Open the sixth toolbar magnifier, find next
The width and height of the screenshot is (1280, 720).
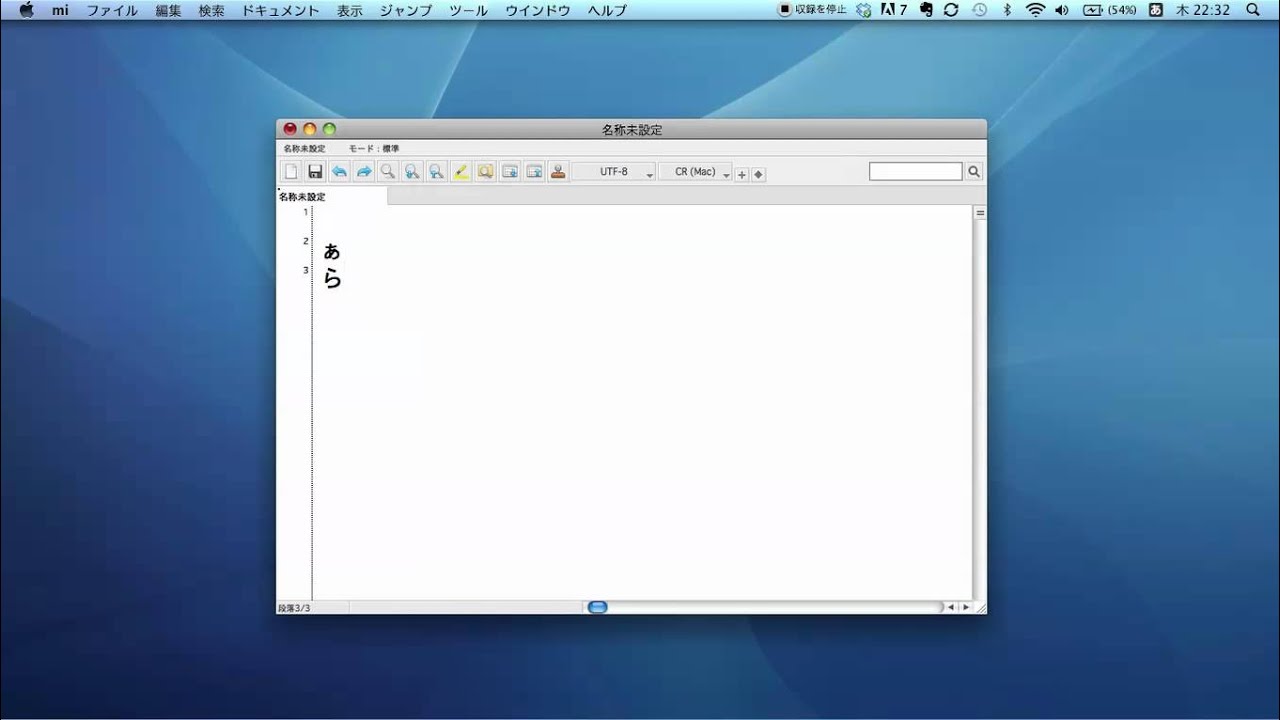click(x=412, y=171)
